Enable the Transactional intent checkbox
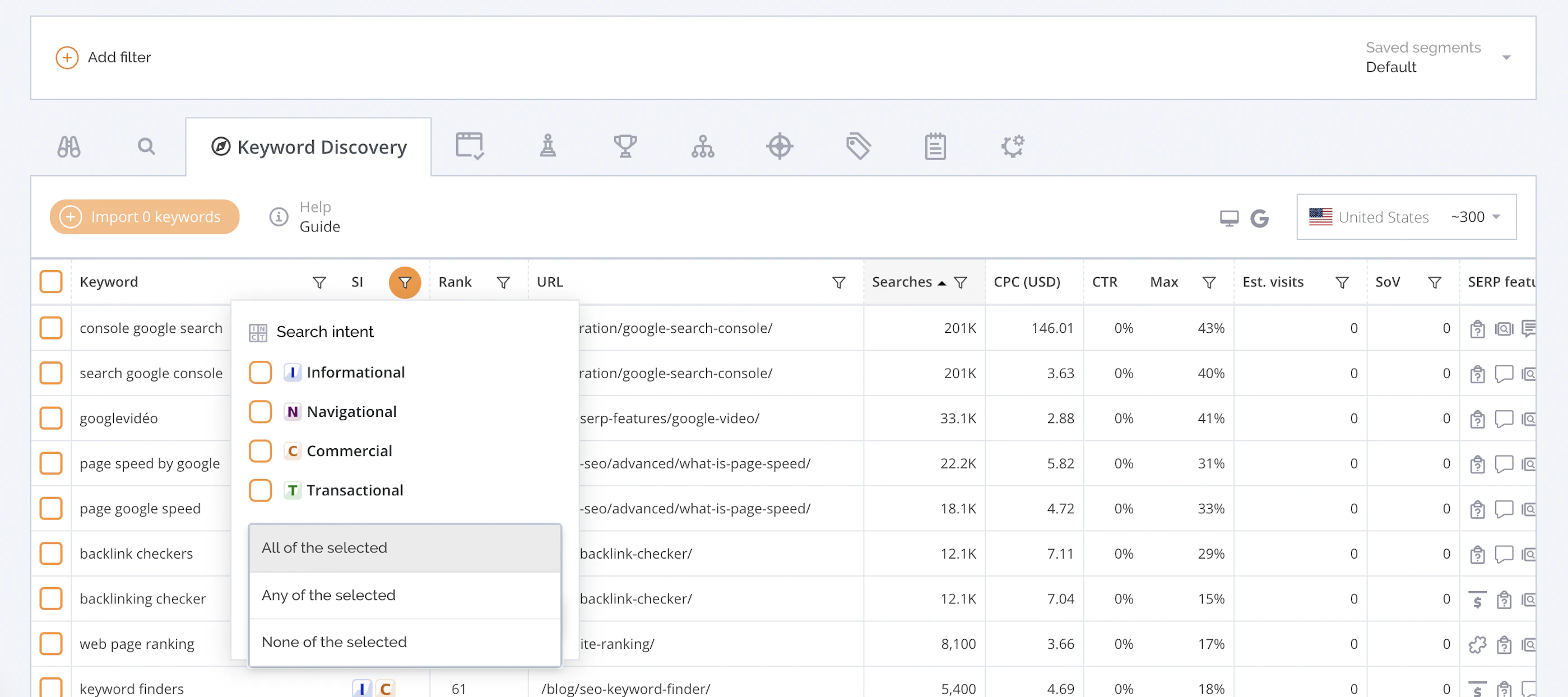This screenshot has width=1568, height=697. pyautogui.click(x=260, y=490)
